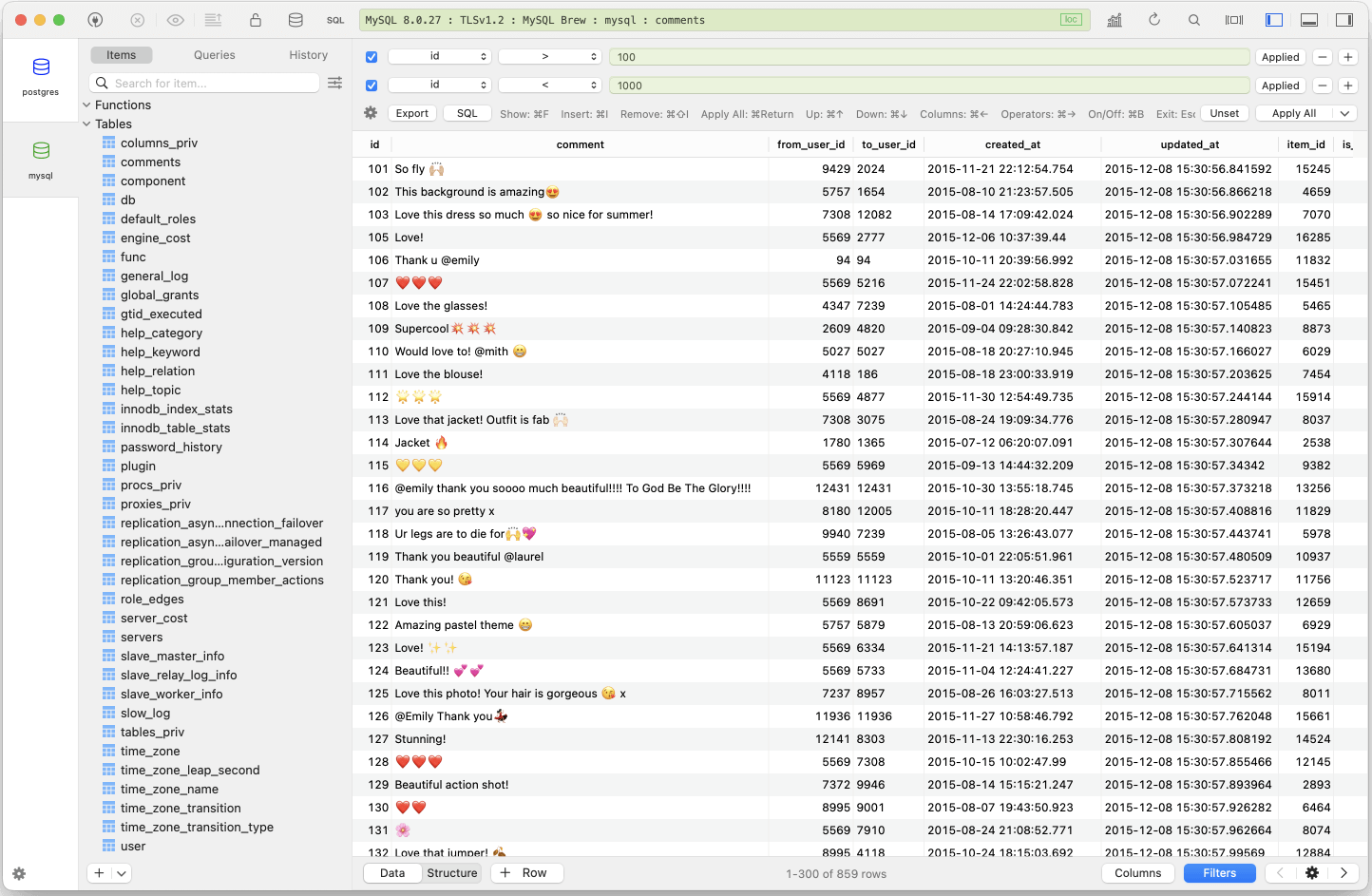Click the SQL filter button
Image resolution: width=1372 pixels, height=896 pixels.
(467, 113)
